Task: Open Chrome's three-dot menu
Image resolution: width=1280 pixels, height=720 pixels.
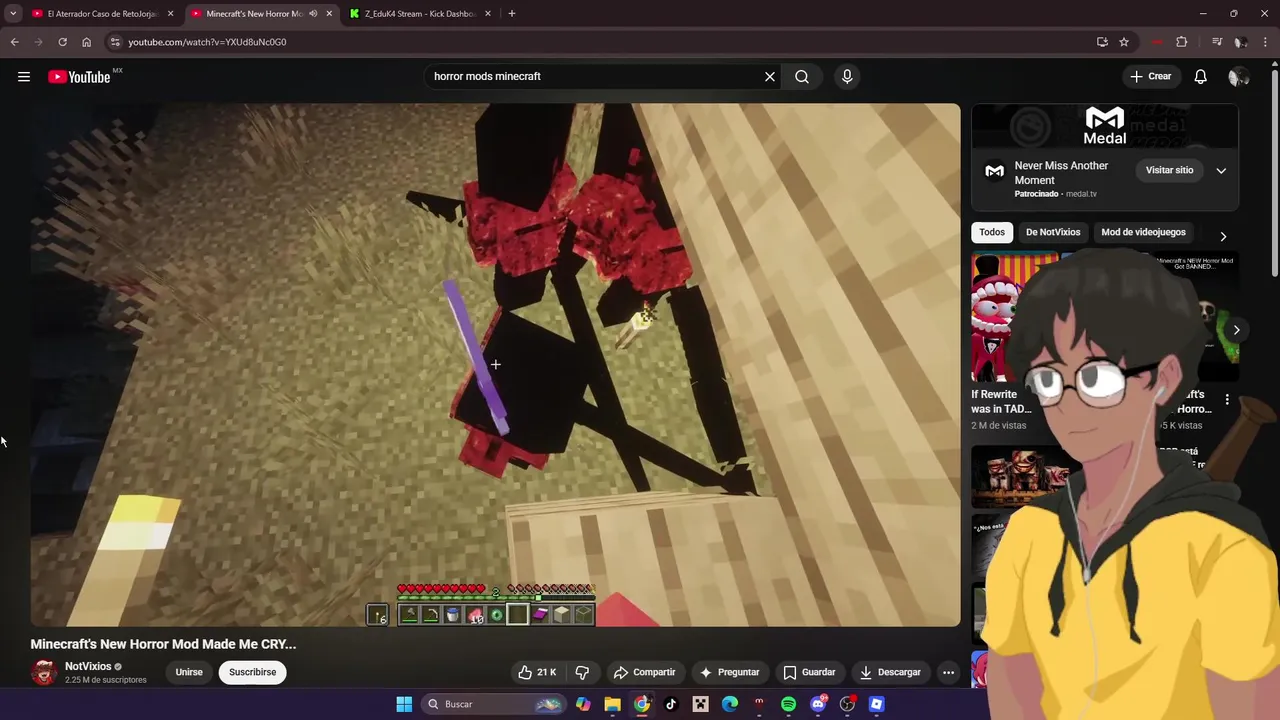Action: point(1266,42)
